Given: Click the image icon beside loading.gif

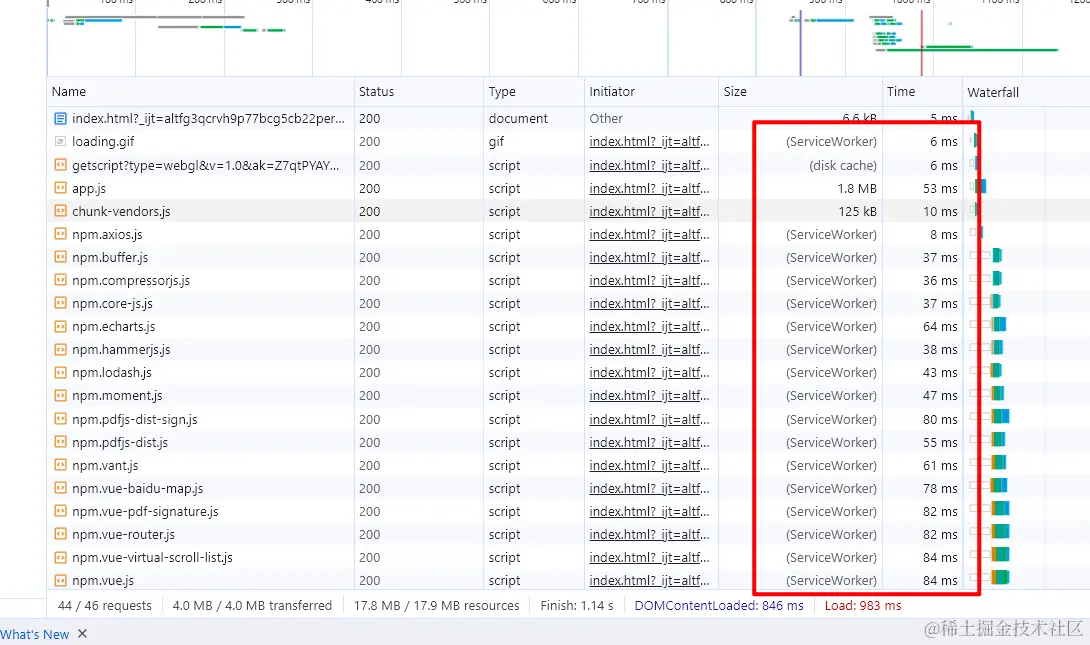Looking at the screenshot, I should tap(60, 142).
